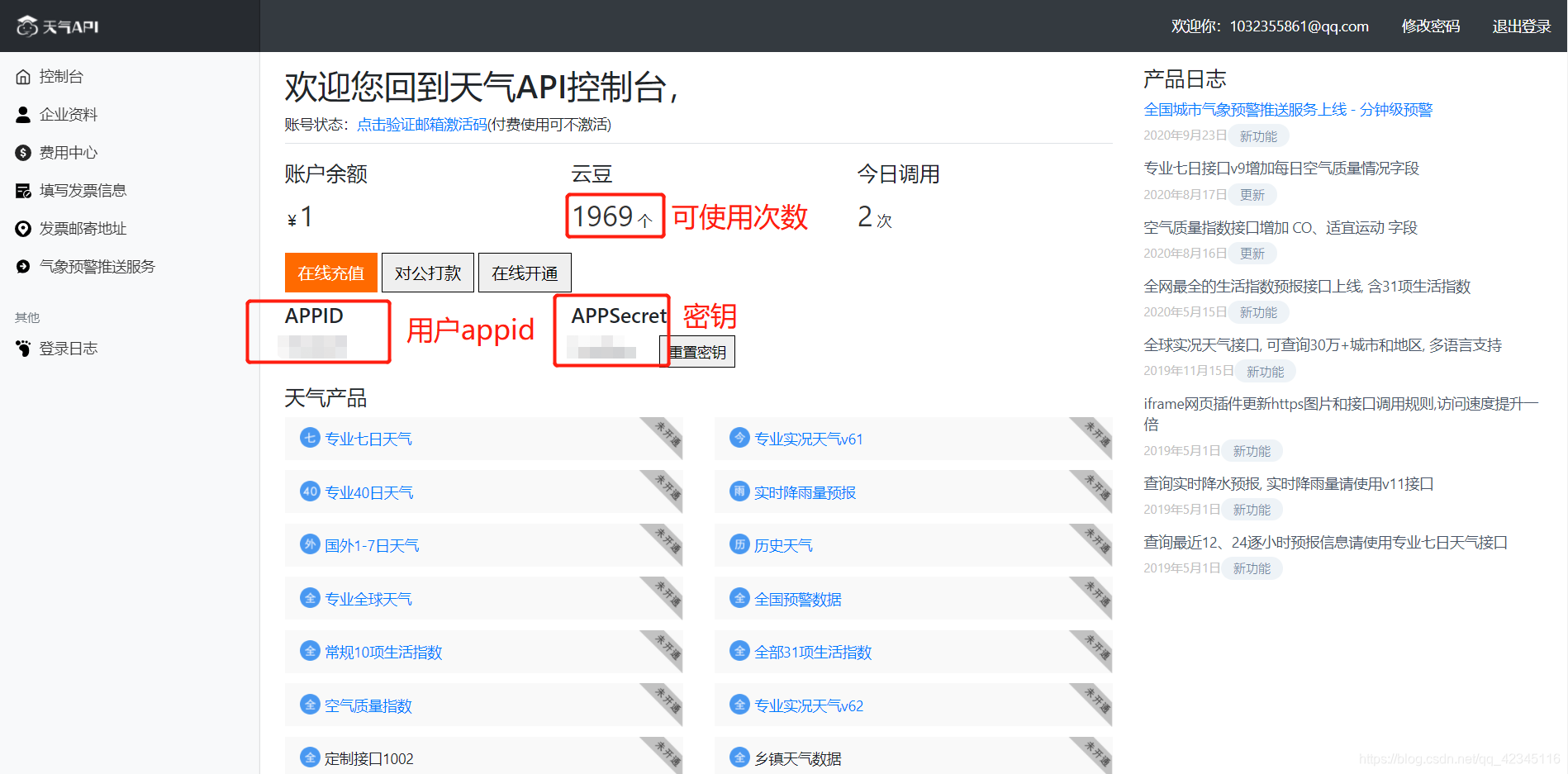The height and width of the screenshot is (774, 1568).
Task: Open the 历史天气 product link
Action: [783, 546]
